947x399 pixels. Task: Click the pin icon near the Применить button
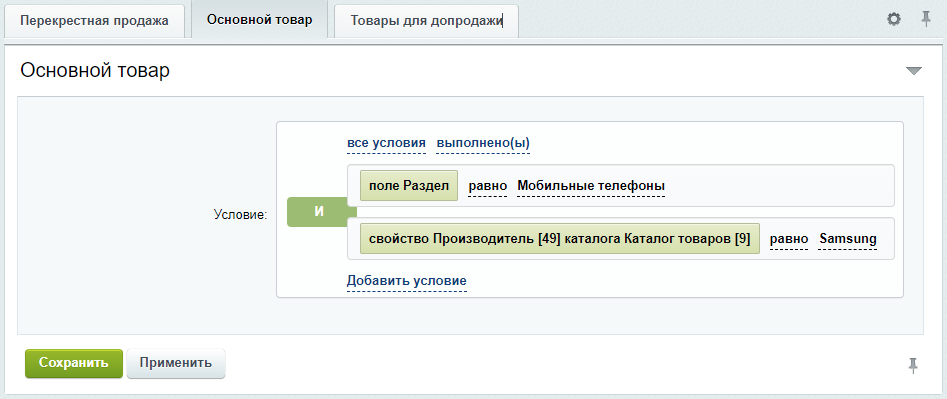click(x=913, y=365)
